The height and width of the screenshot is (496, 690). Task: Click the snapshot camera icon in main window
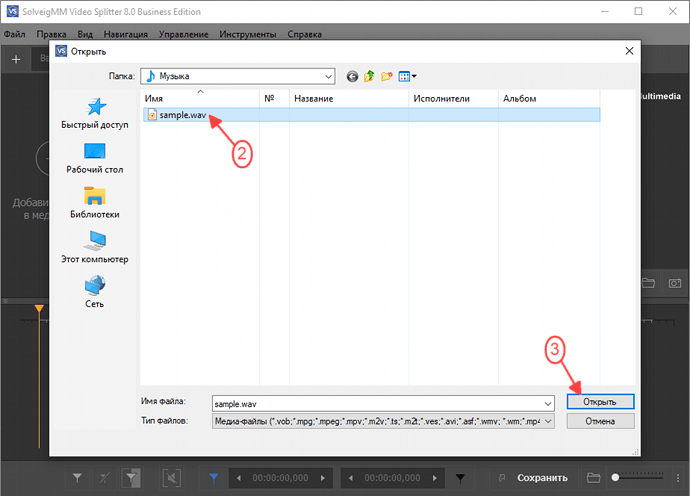(x=675, y=283)
